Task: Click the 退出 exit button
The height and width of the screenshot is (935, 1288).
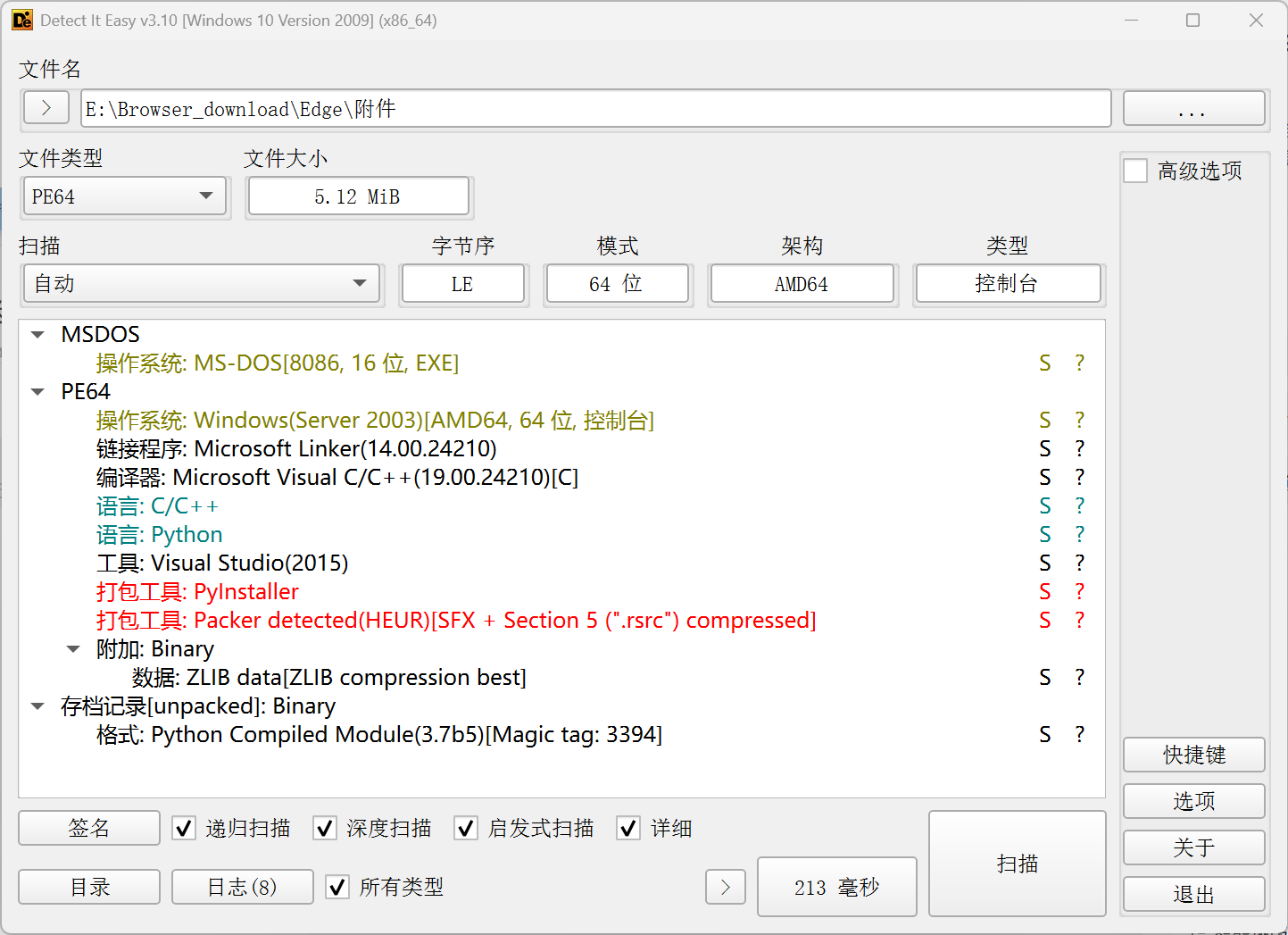Action: tap(1194, 894)
